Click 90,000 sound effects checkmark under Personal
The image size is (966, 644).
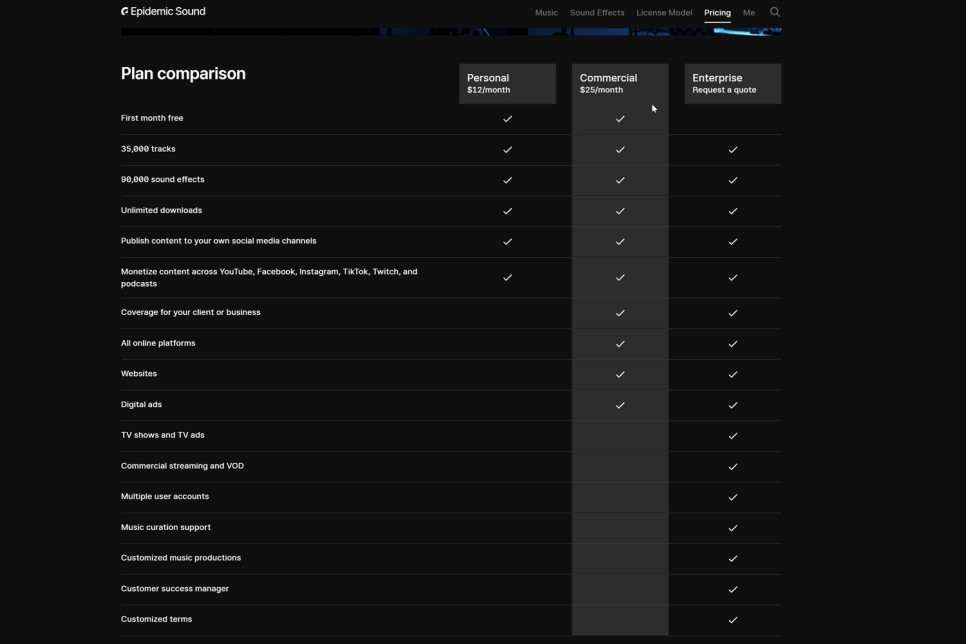(x=507, y=180)
